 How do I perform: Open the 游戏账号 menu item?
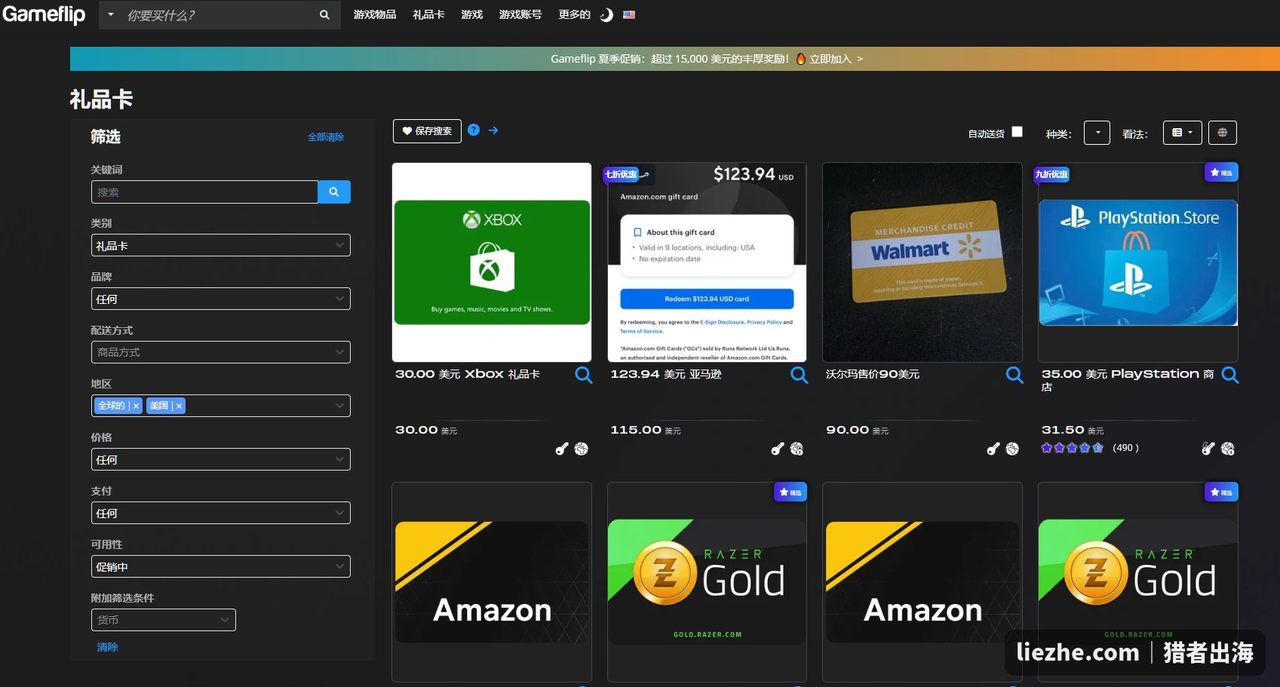click(x=520, y=15)
